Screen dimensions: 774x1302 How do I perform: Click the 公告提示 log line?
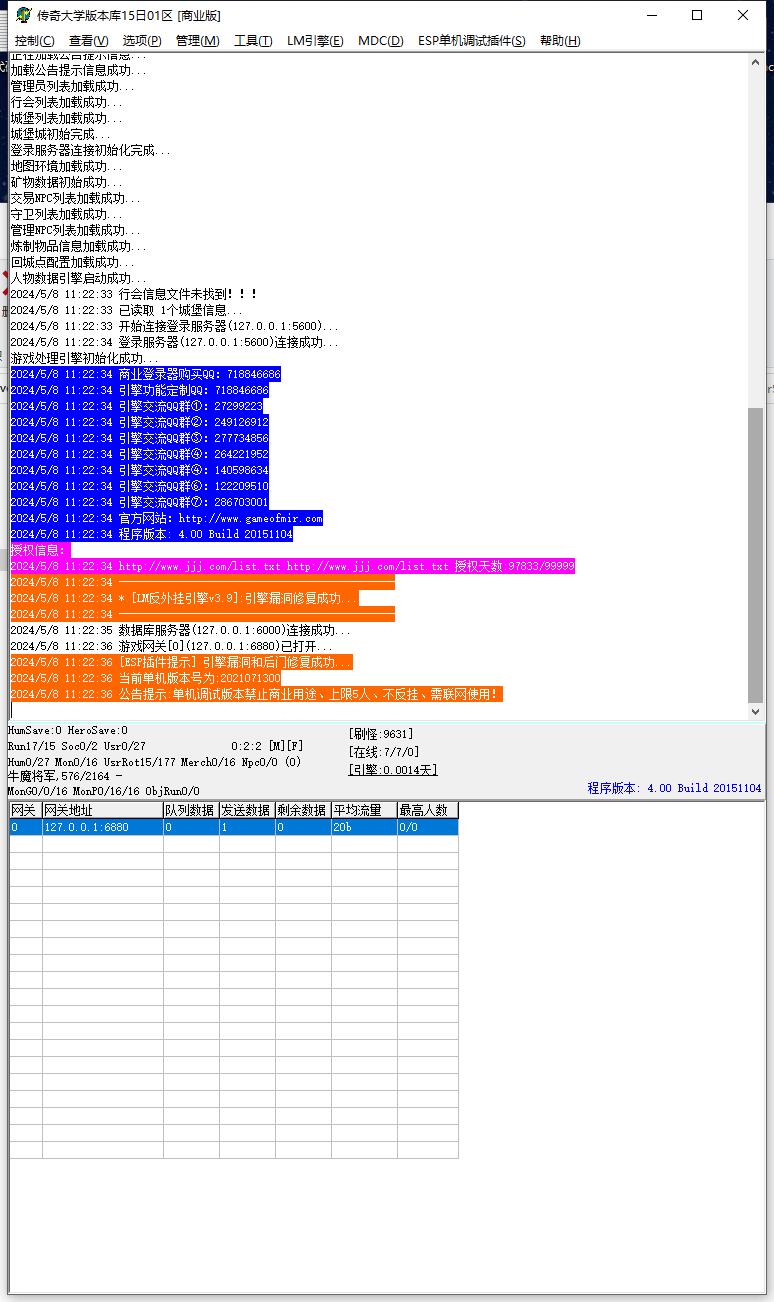(x=257, y=694)
